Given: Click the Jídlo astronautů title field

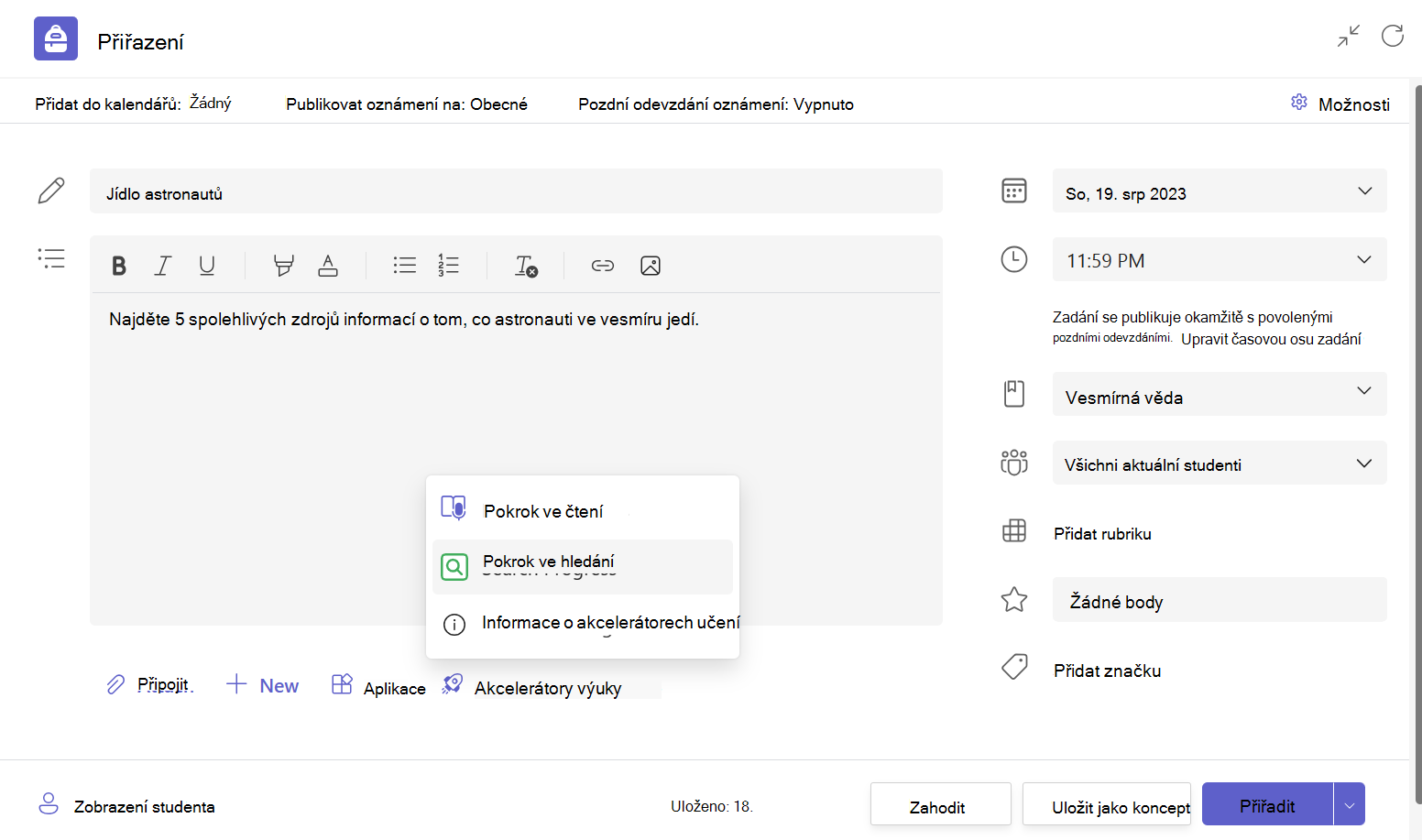Looking at the screenshot, I should (516, 191).
